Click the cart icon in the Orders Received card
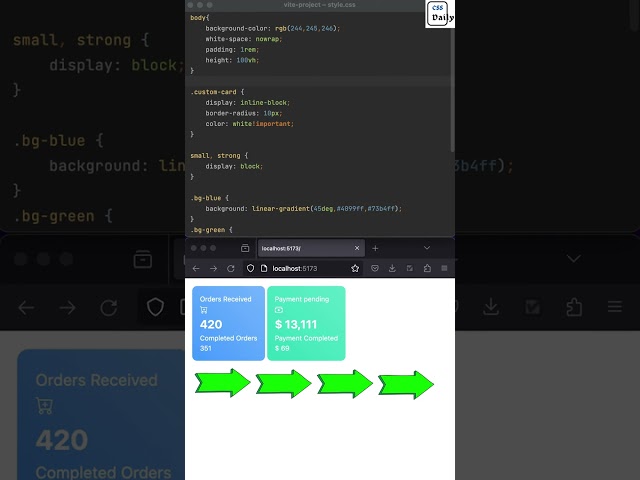 [x=204, y=310]
